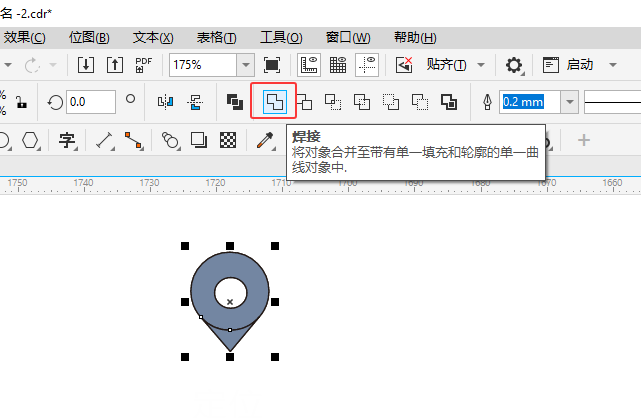The height and width of the screenshot is (418, 641).
Task: Expand the 贴齐(T) snap-to dropdown arrow
Action: [x=481, y=65]
